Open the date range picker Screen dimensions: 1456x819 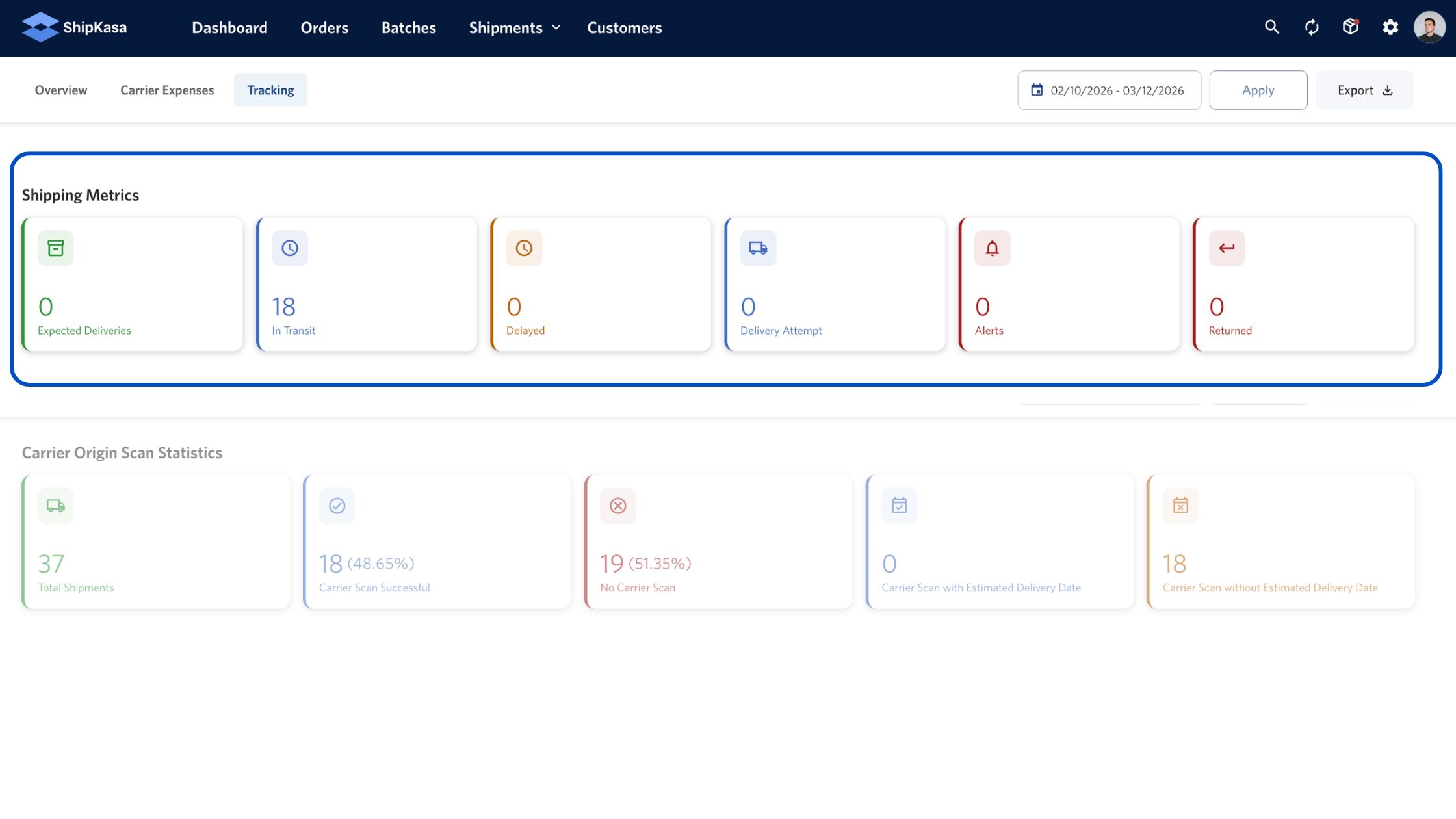1109,90
